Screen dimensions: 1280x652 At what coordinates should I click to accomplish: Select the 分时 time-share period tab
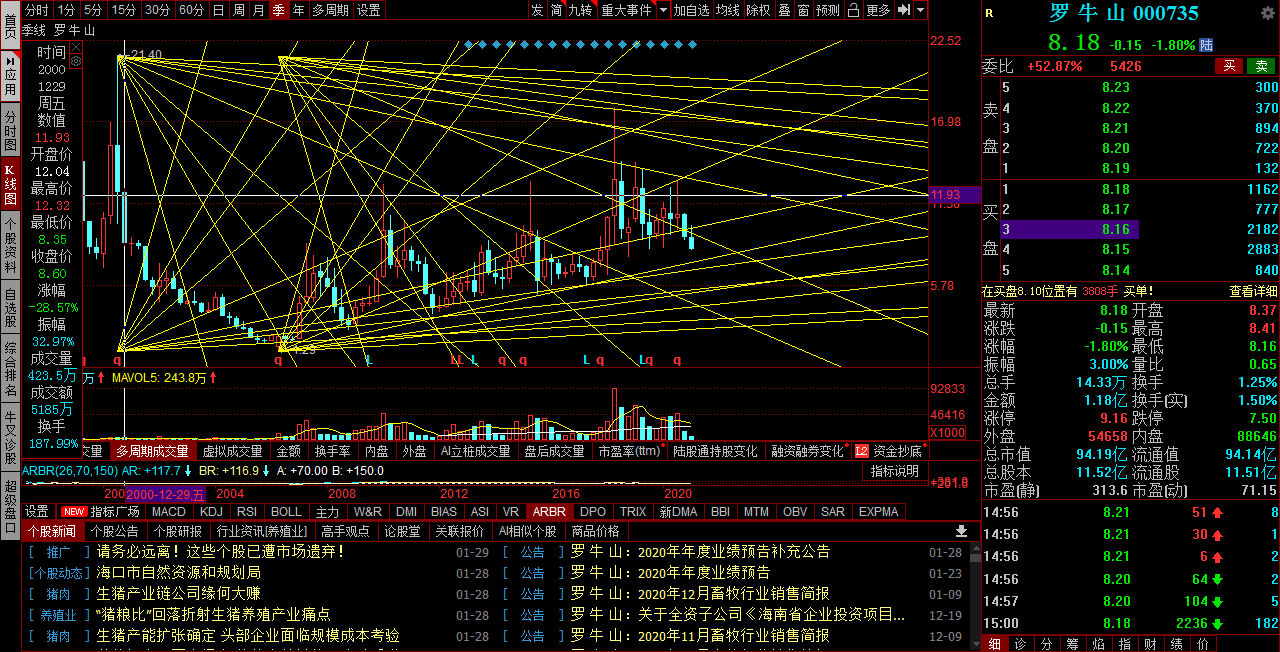pos(37,10)
